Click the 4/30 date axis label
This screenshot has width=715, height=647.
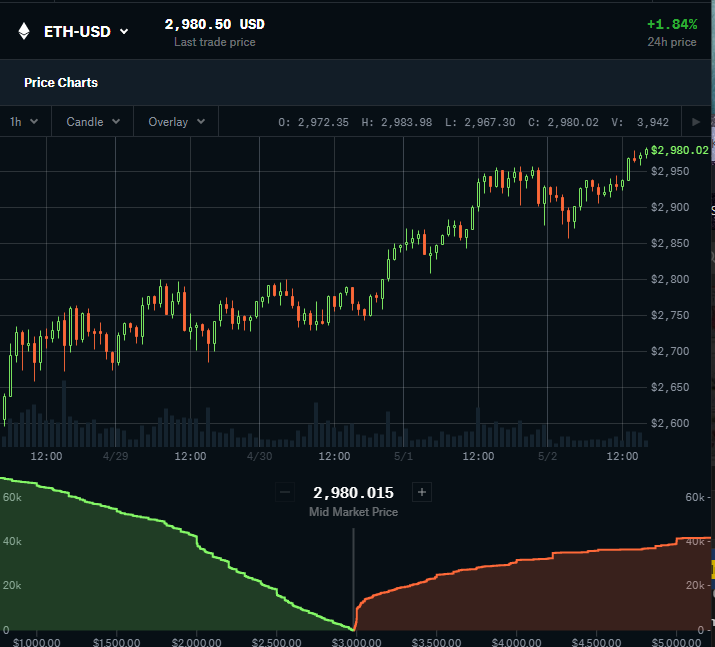259,456
